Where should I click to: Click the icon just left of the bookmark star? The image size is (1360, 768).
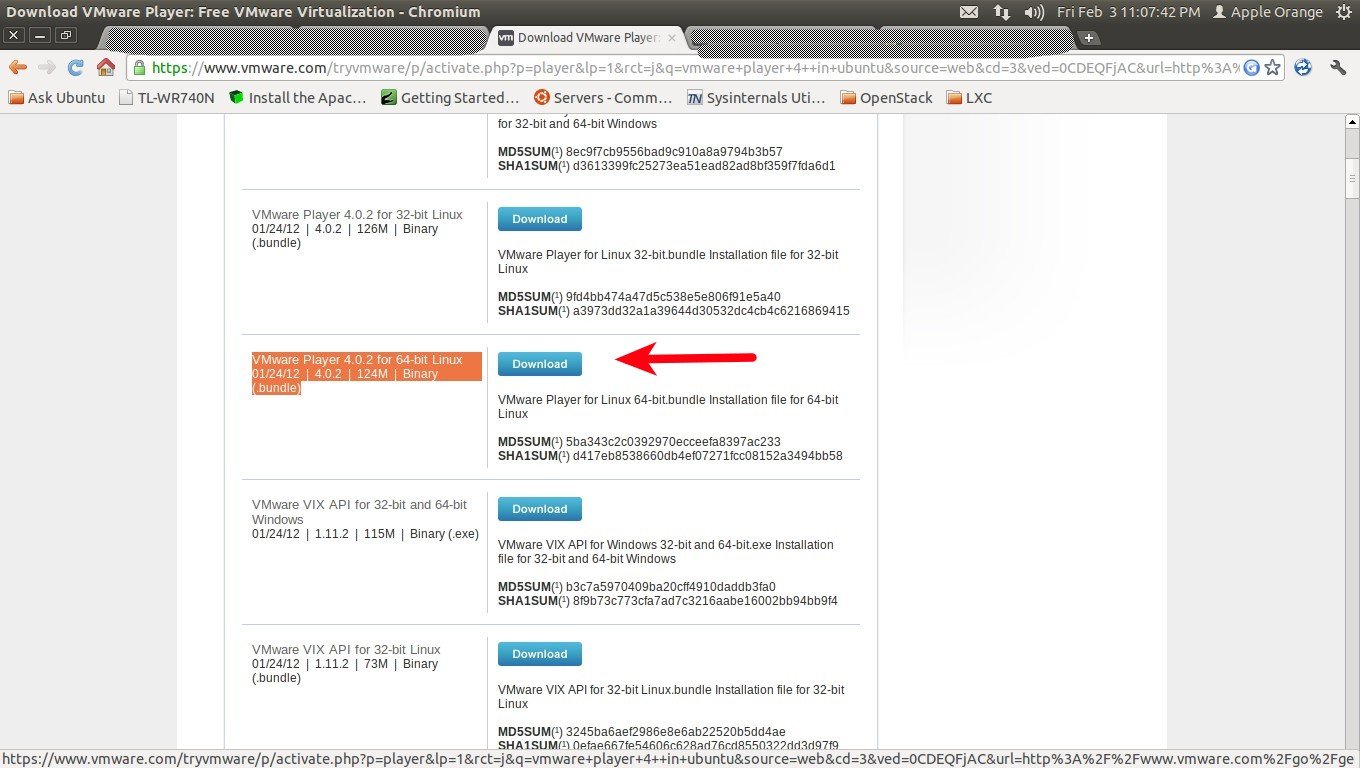pyautogui.click(x=1251, y=67)
